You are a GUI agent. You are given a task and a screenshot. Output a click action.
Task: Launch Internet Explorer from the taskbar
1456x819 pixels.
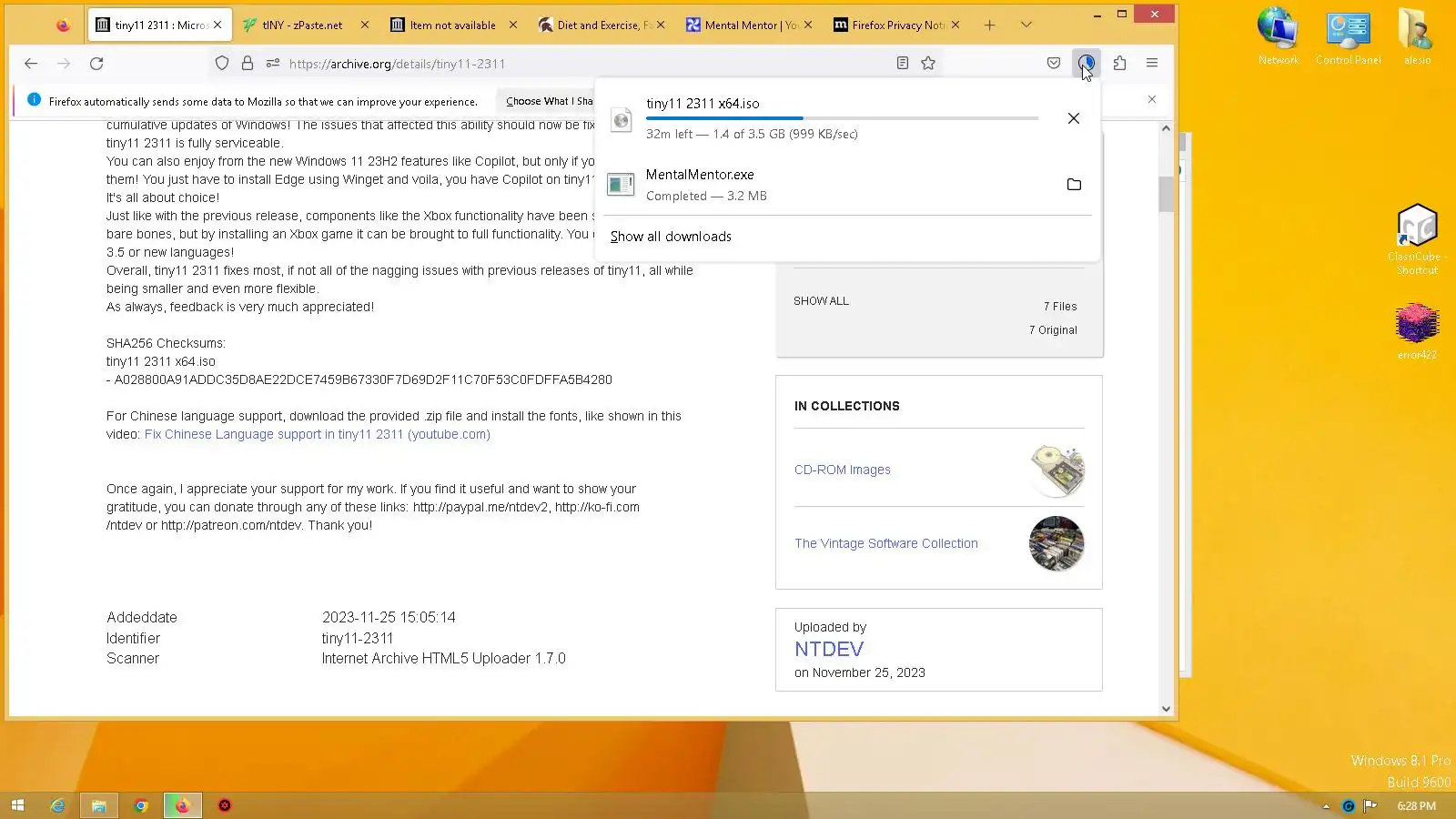point(57,805)
